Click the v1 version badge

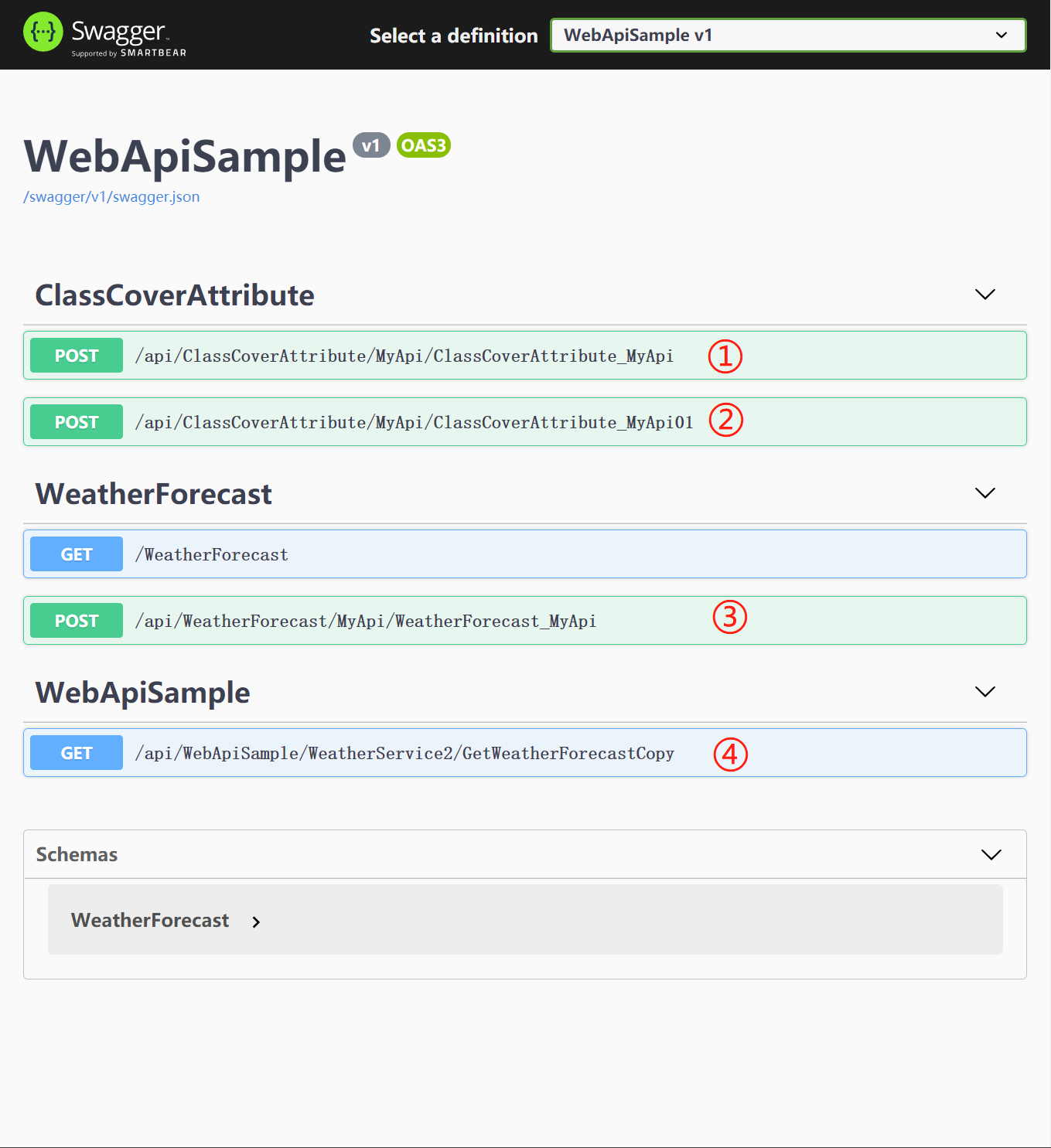(371, 145)
